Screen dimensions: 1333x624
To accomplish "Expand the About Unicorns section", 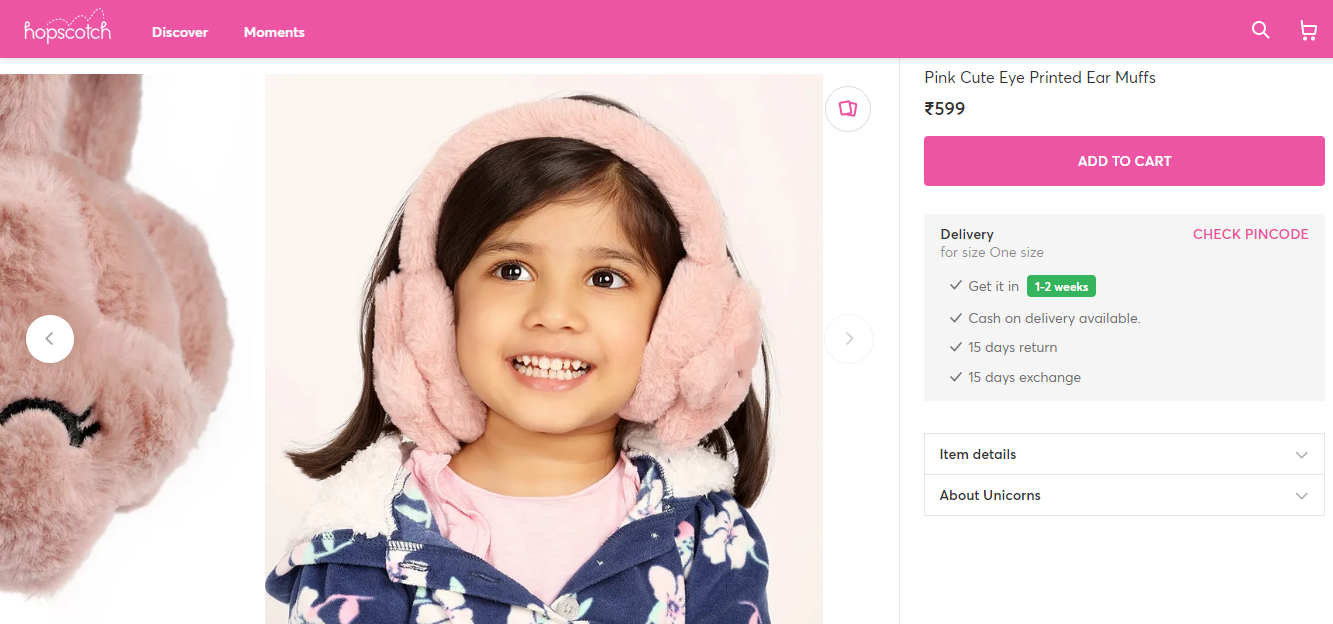I will tap(1124, 495).
